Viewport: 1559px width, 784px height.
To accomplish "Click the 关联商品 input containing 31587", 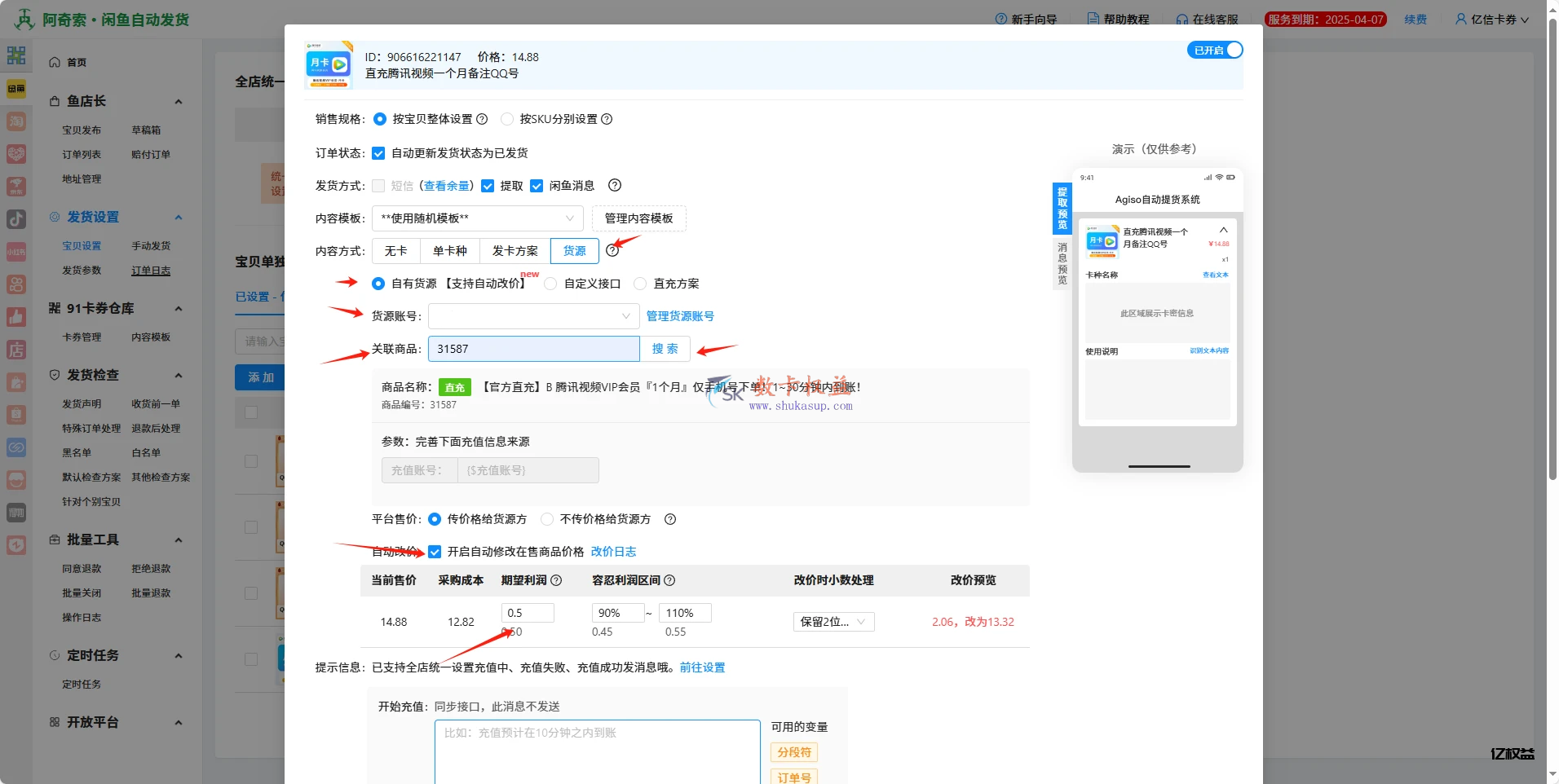I will (x=533, y=349).
